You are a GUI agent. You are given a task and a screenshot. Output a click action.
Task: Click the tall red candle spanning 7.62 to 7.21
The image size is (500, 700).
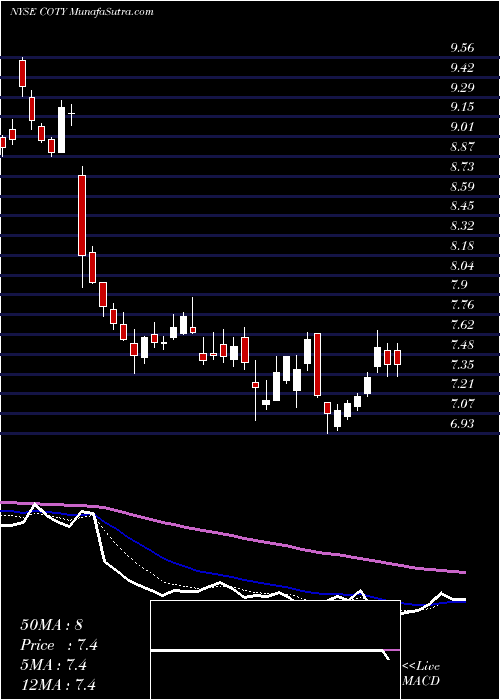click(x=317, y=365)
